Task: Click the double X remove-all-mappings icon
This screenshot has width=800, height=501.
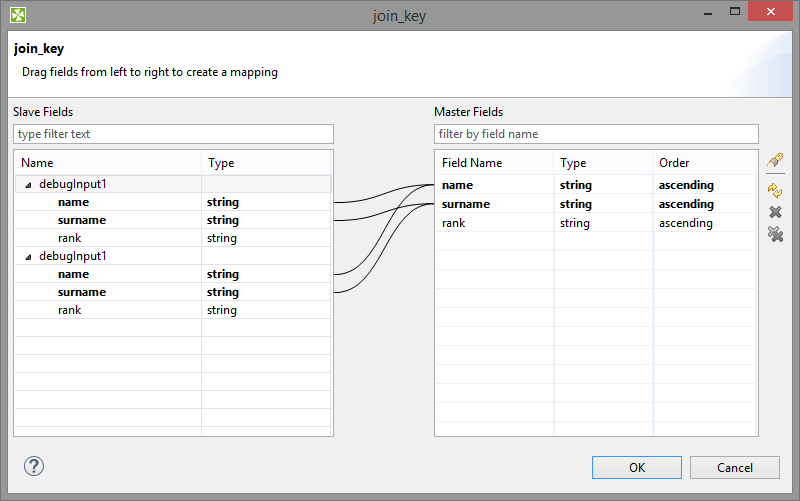Action: (774, 235)
